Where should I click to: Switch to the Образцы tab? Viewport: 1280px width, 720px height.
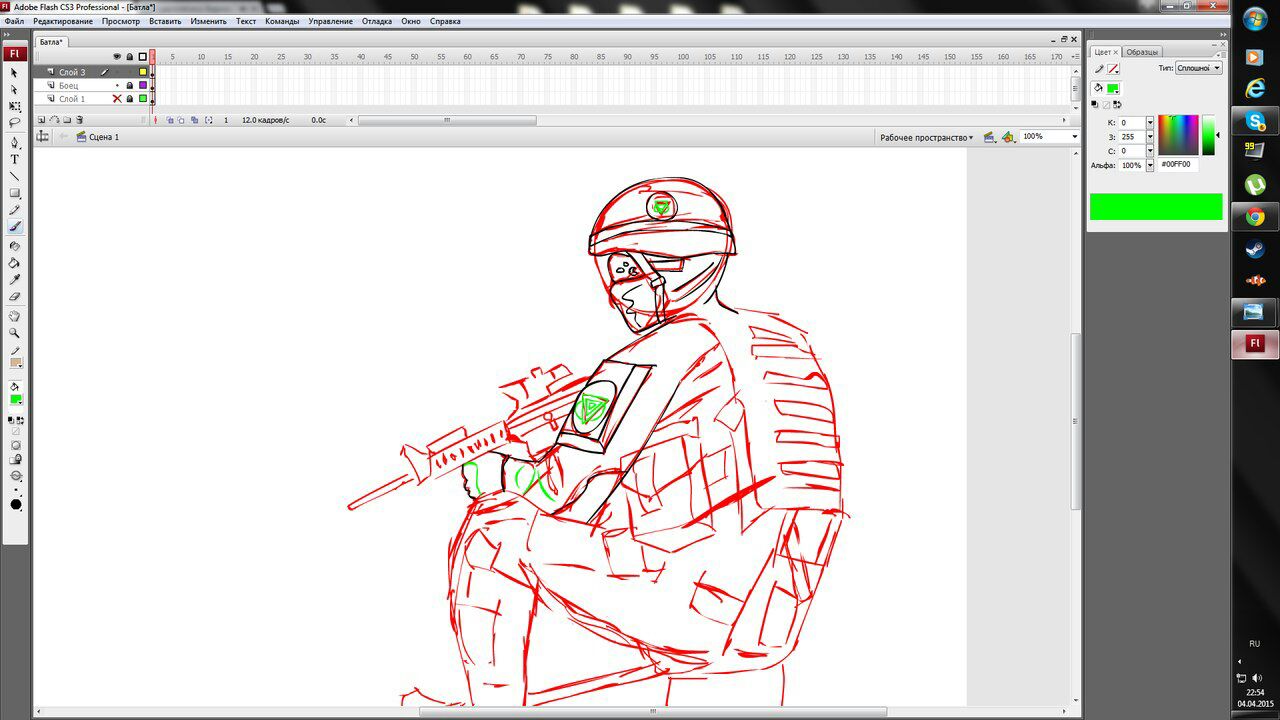click(1142, 52)
